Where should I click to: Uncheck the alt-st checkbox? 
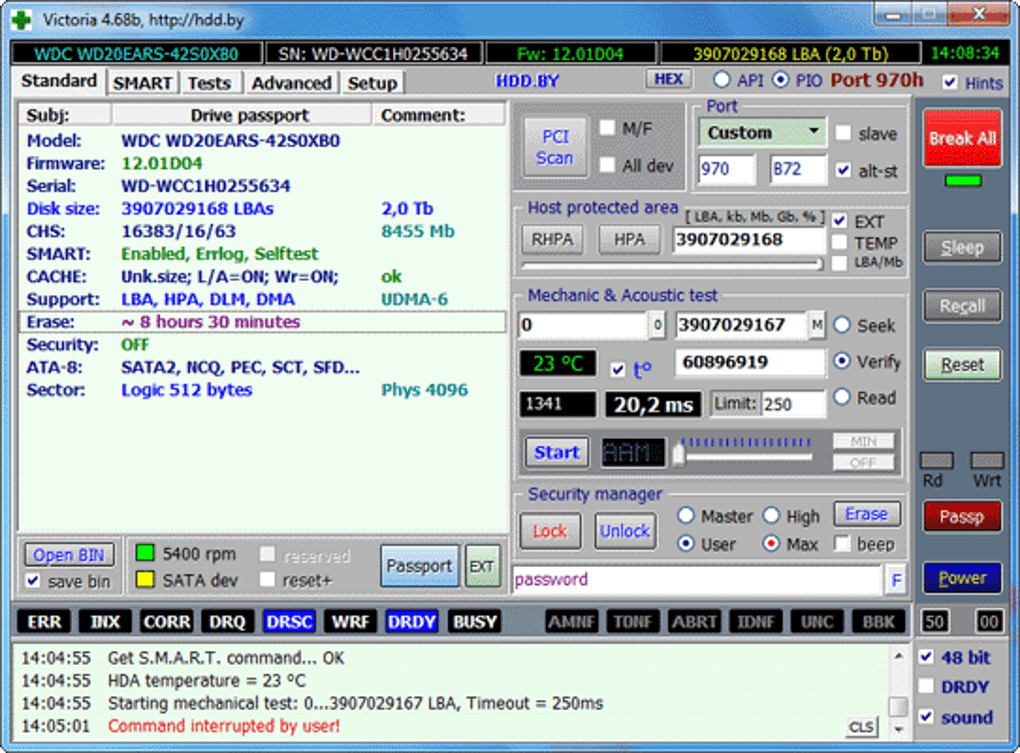(843, 170)
